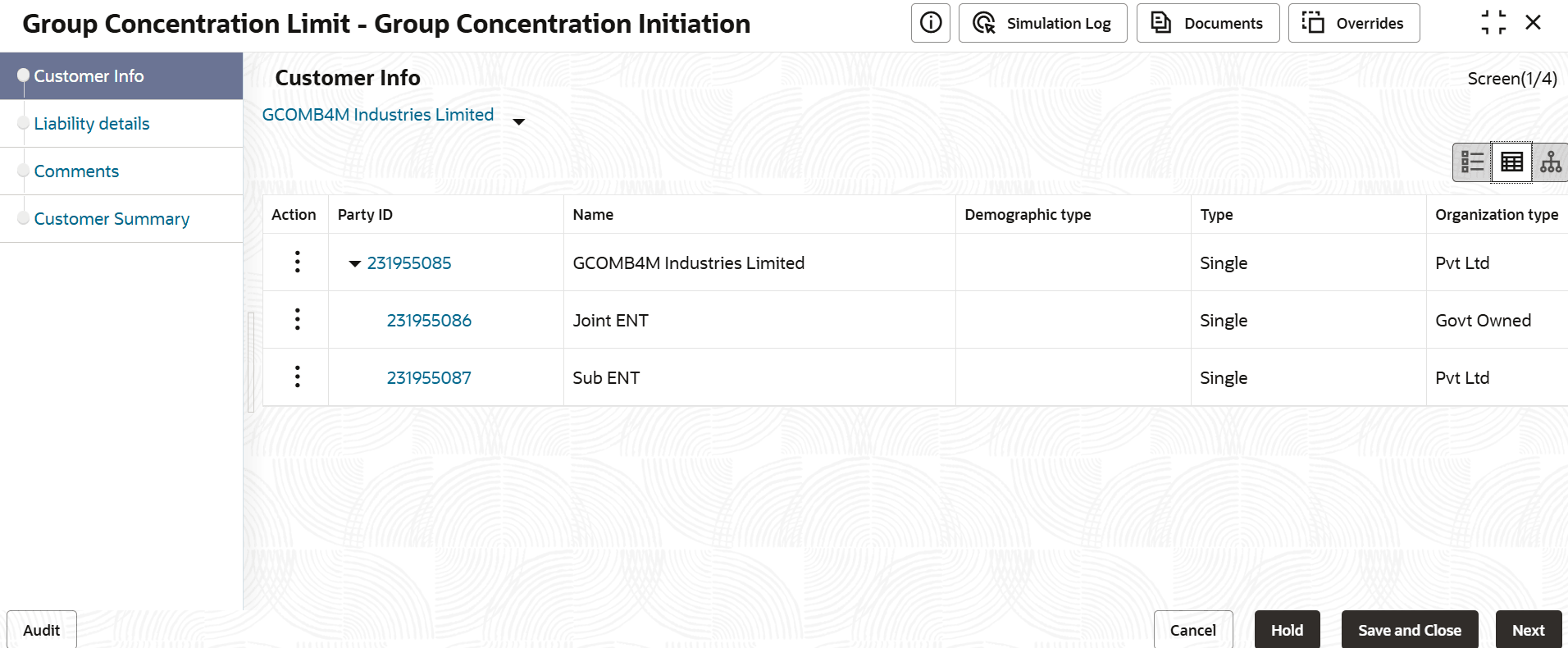1568x648 pixels.
Task: Open the Simulation Log
Action: (1042, 23)
